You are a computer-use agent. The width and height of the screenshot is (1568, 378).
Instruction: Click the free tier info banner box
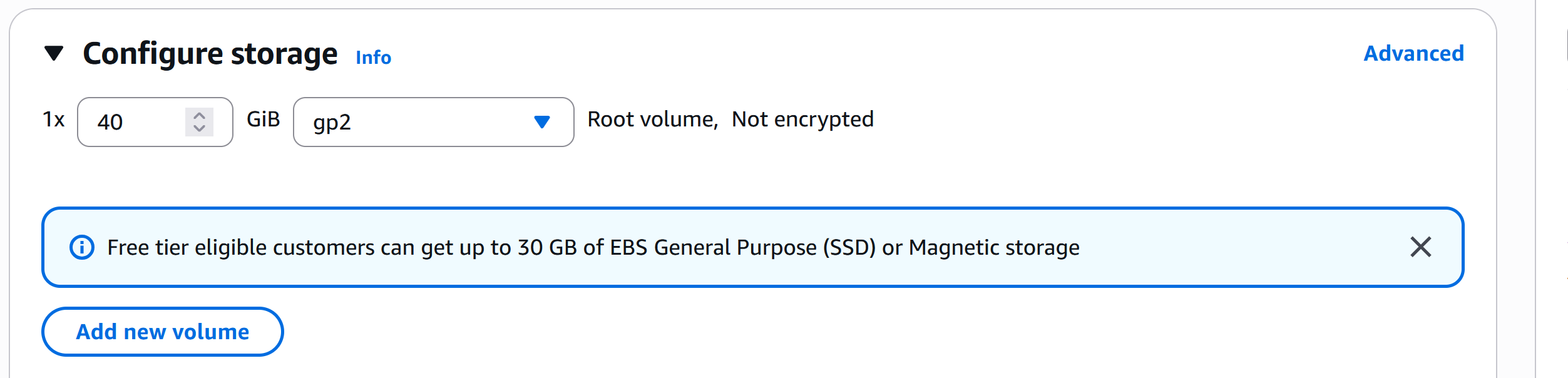[752, 247]
